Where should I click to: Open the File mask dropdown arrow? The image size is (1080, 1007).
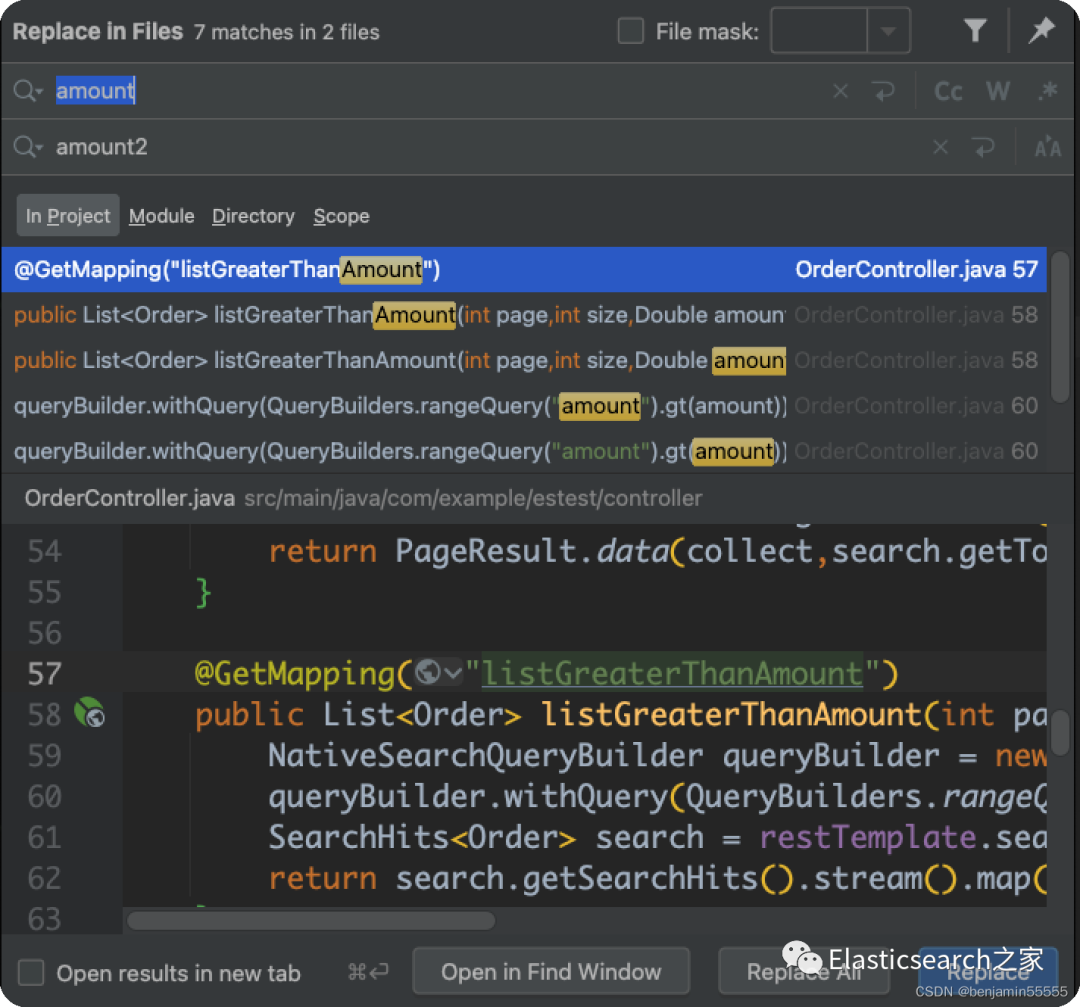click(x=889, y=31)
